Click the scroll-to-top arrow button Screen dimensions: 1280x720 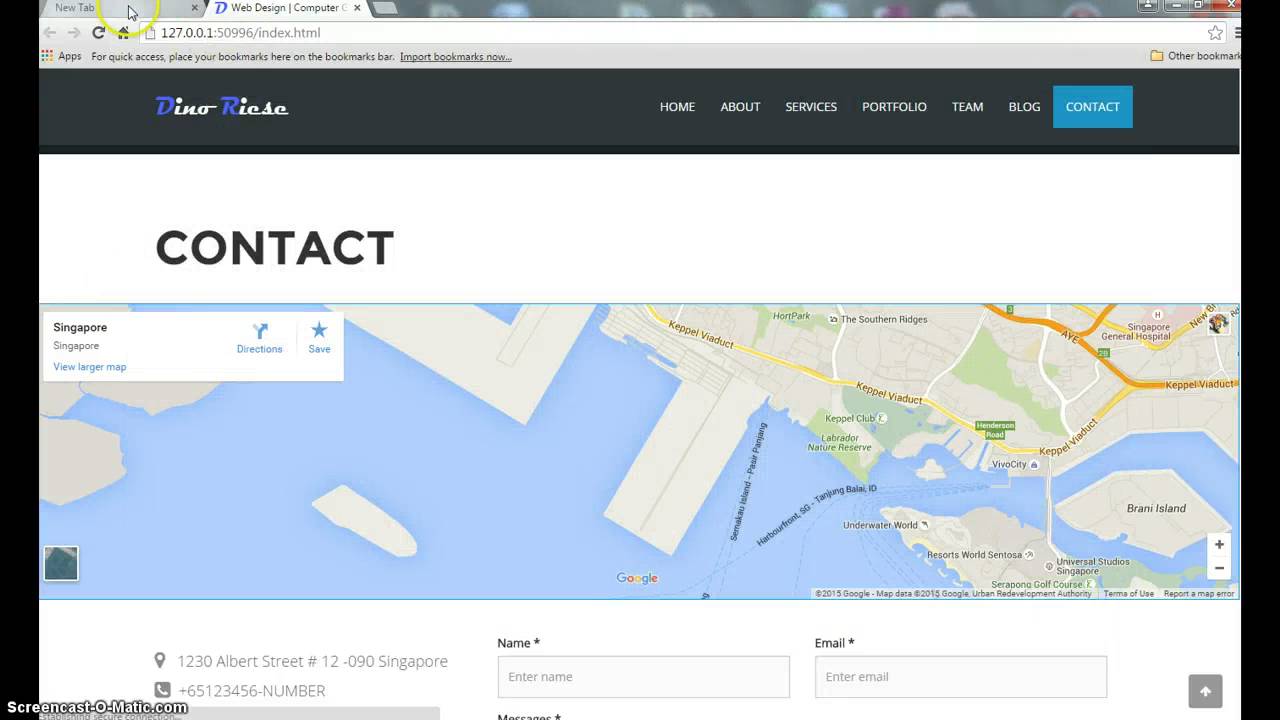pyautogui.click(x=1205, y=691)
